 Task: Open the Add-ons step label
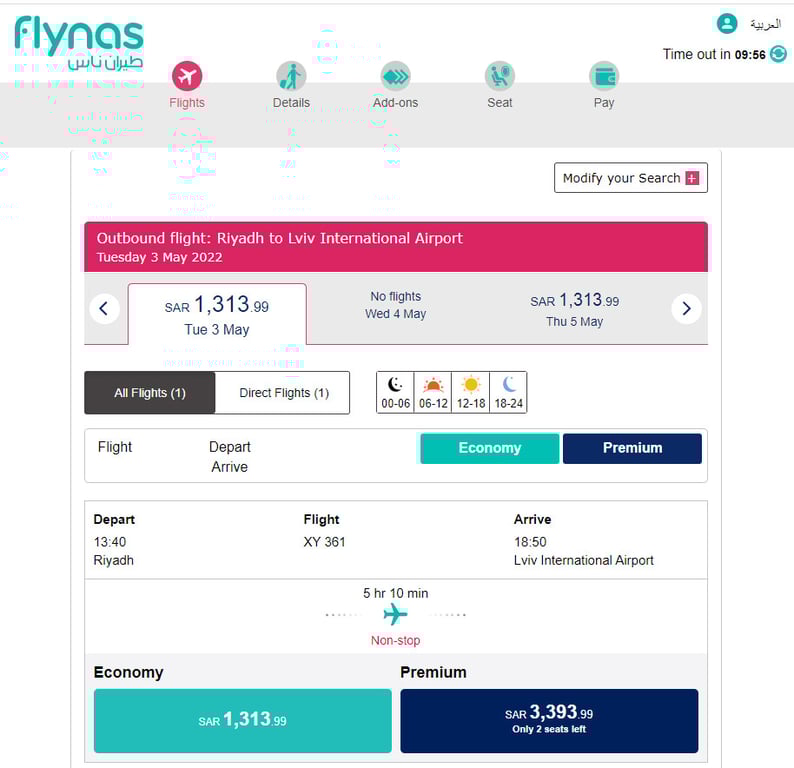[x=395, y=103]
